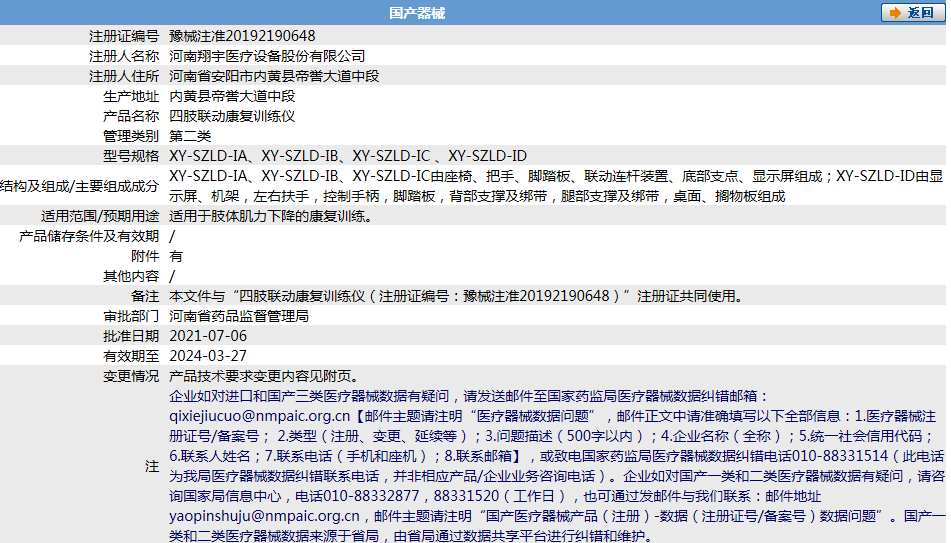Viewport: 951px width, 543px height.
Task: Click registrant name 河南翔宇医疗设备股份有限公司
Action: tap(267, 56)
